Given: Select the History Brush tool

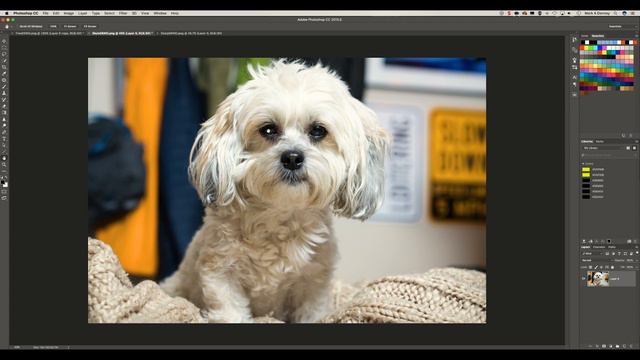Looking at the screenshot, I should tap(4, 99).
